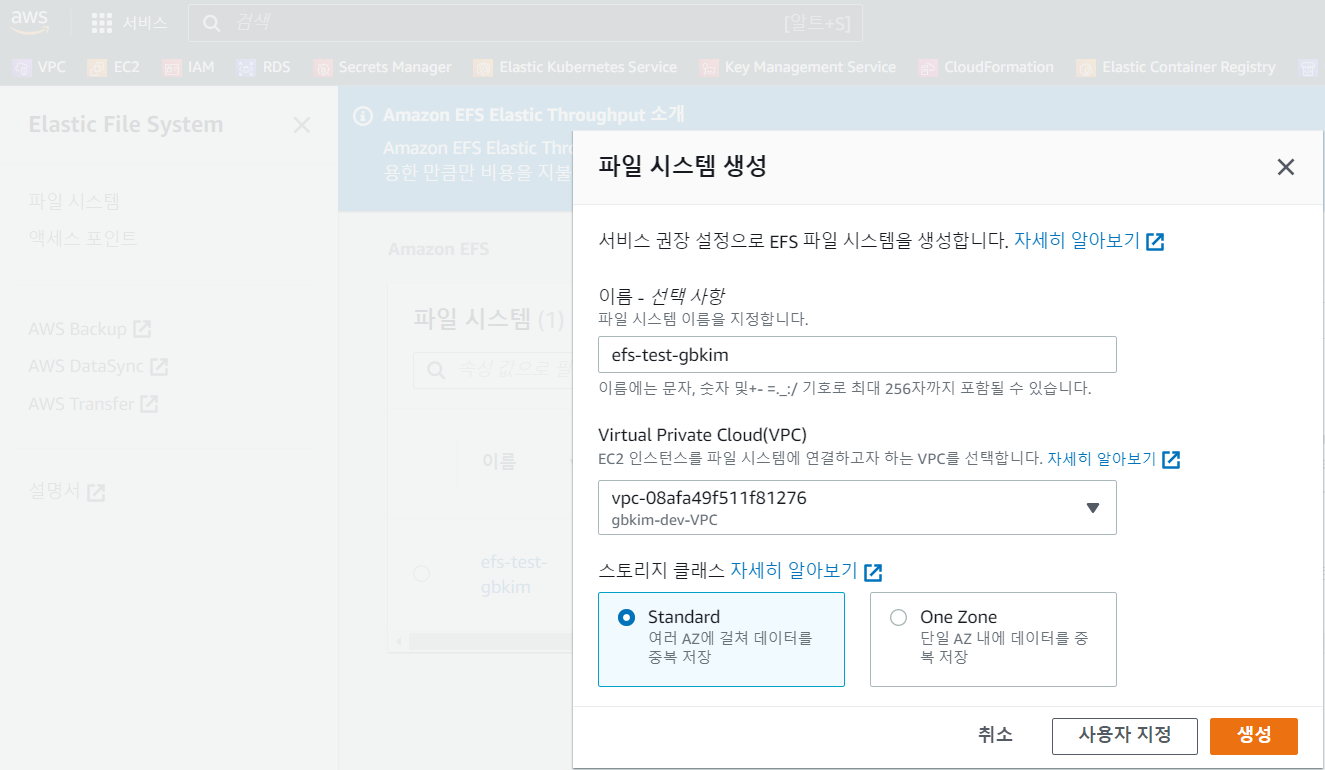Viewport: 1325px width, 770px height.
Task: Click the 사용자 지정 button
Action: [1124, 735]
